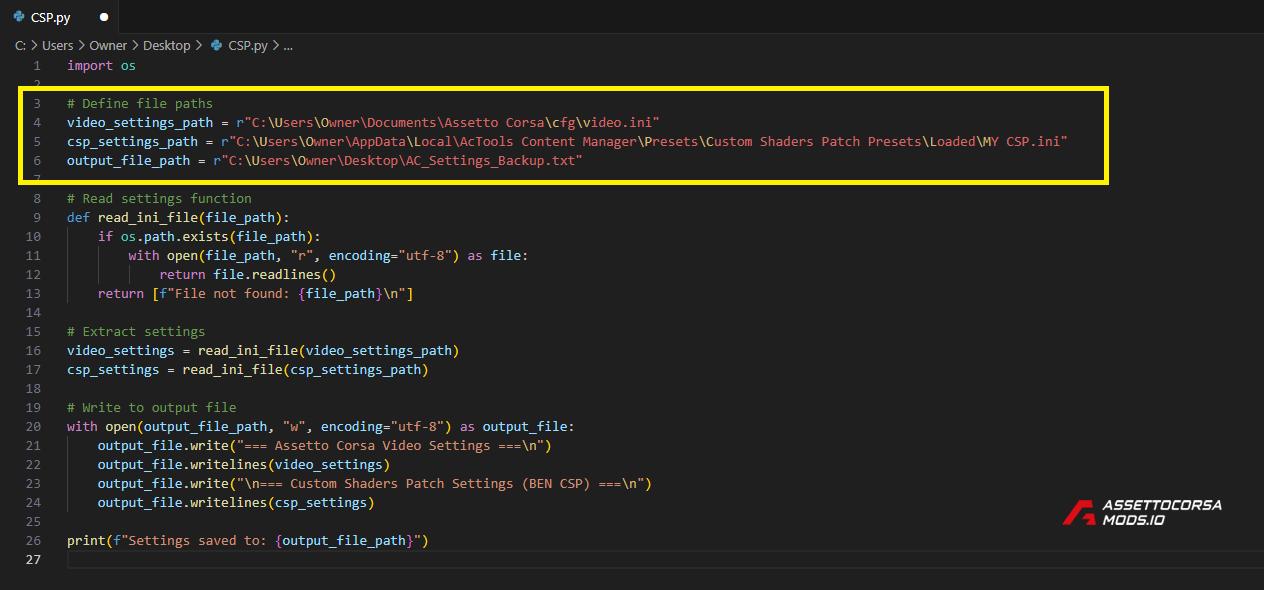
Task: Click line number 24 in the gutter
Action: (33, 502)
